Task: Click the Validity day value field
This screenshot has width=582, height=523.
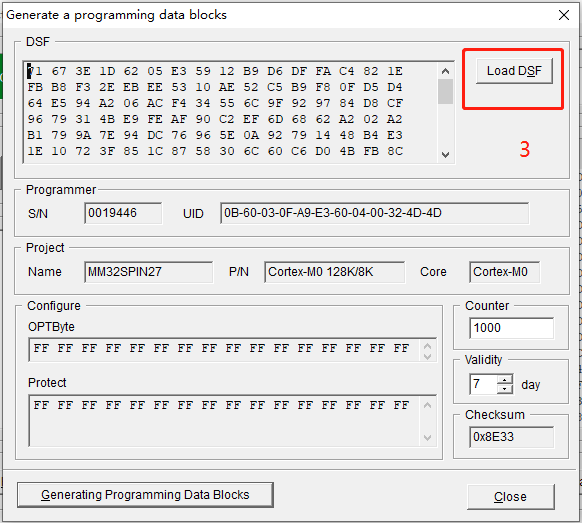Action: (483, 384)
